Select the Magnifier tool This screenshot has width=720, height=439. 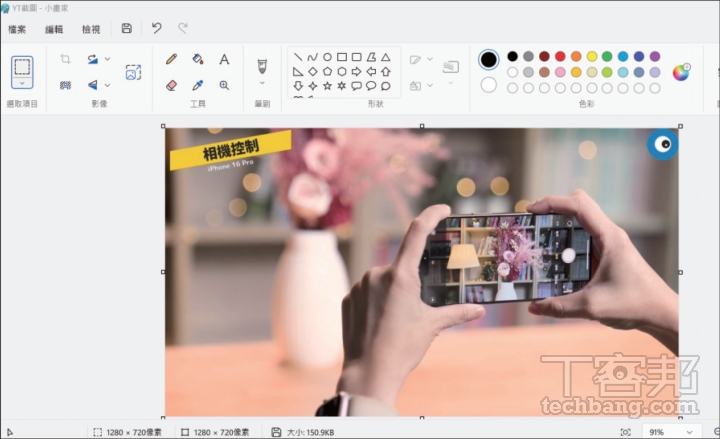(x=224, y=85)
